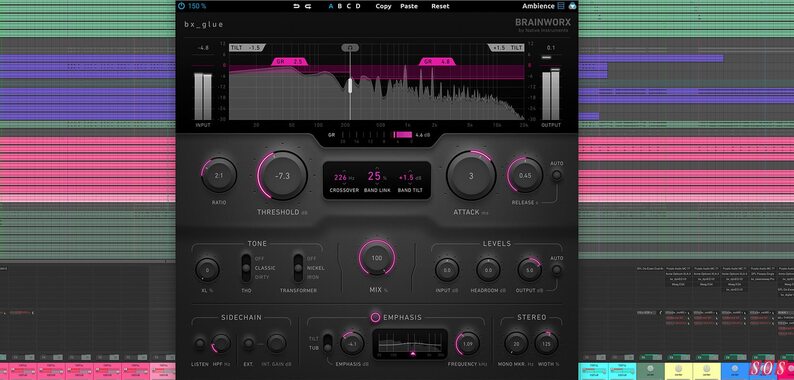This screenshot has height=380, width=794.
Task: Click the Copy button
Action: coord(383,6)
